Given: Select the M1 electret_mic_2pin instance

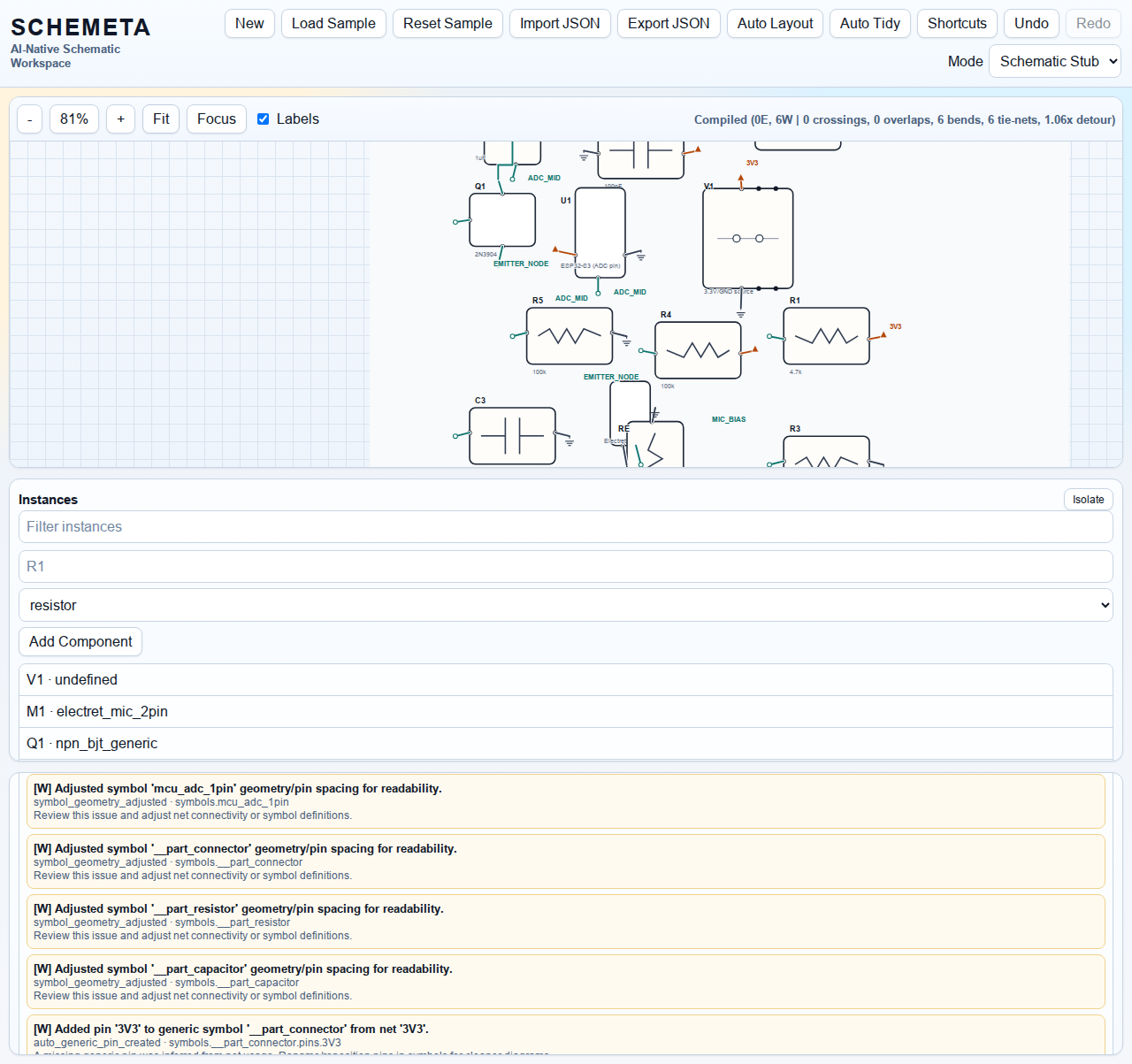Looking at the screenshot, I should tap(566, 712).
